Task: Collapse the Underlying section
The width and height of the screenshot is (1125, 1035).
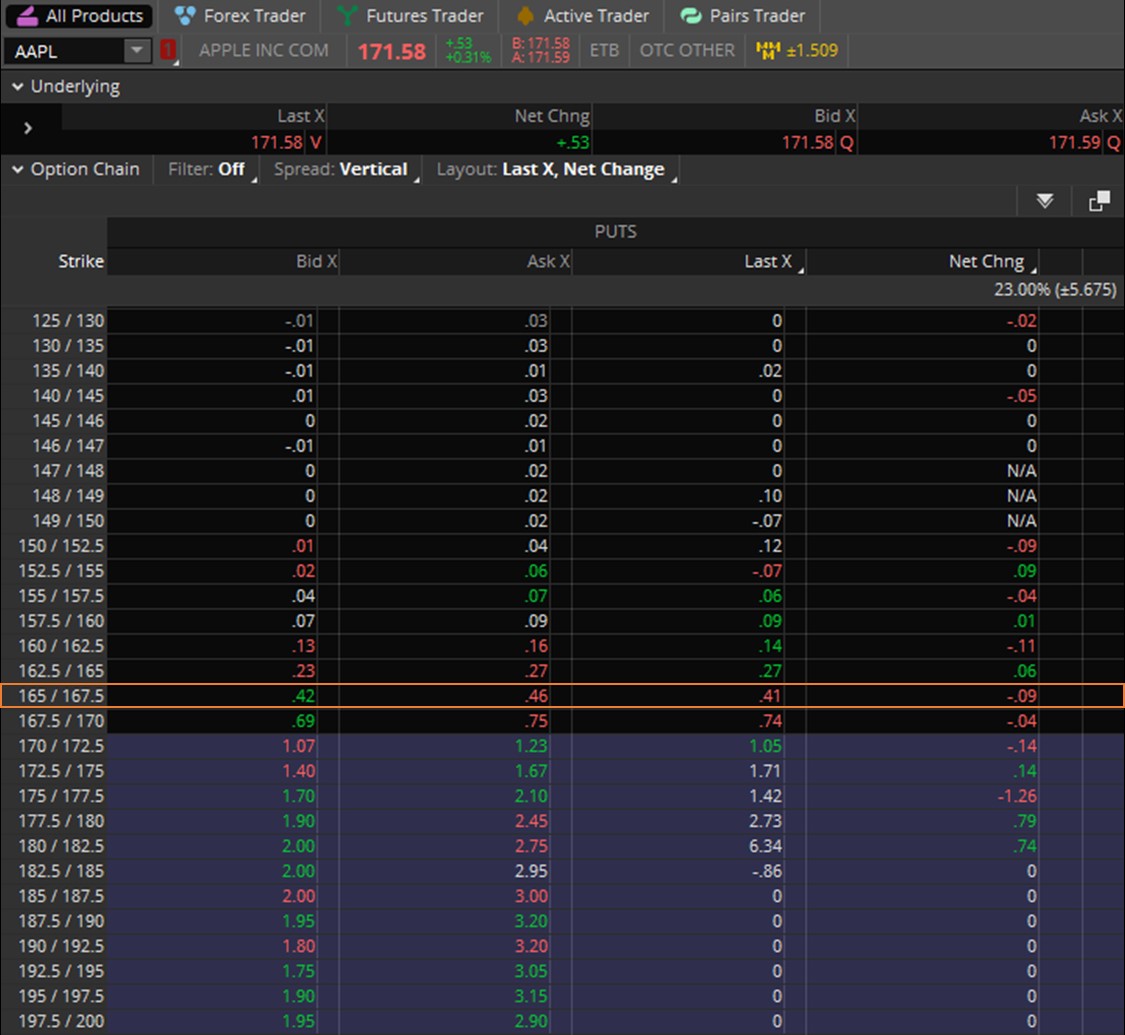Action: click(x=18, y=87)
